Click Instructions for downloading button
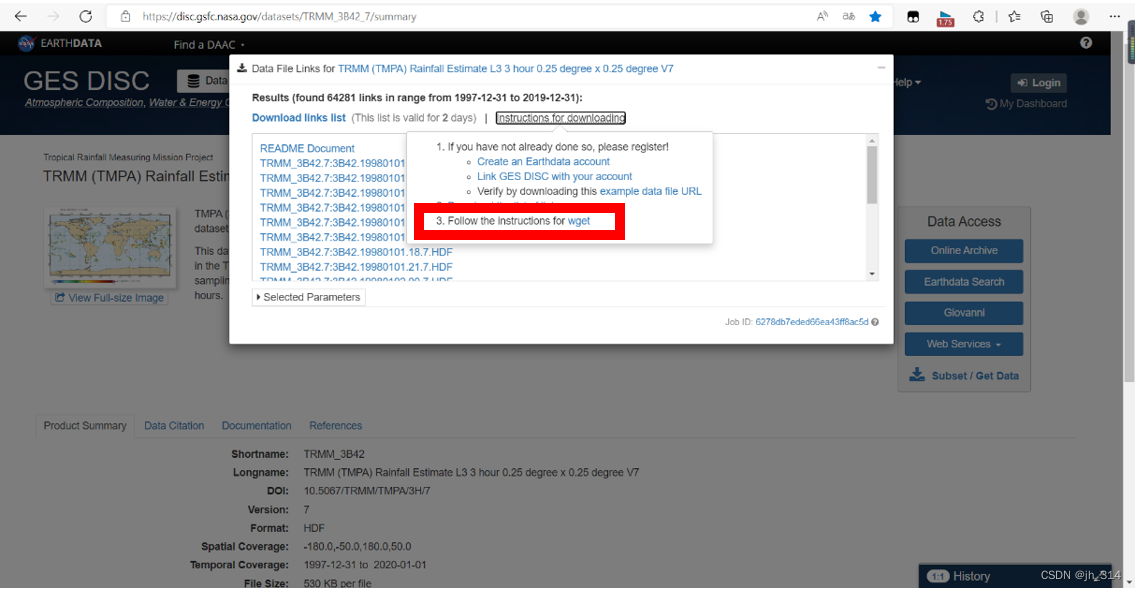Image resolution: width=1137 pixels, height=592 pixels. pos(561,118)
